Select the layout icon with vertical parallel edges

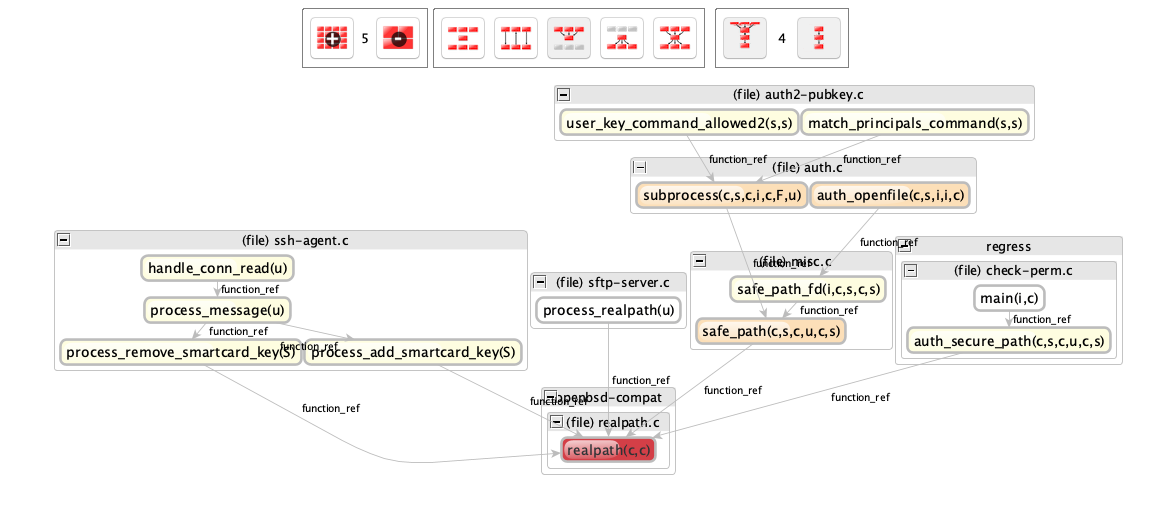click(516, 38)
